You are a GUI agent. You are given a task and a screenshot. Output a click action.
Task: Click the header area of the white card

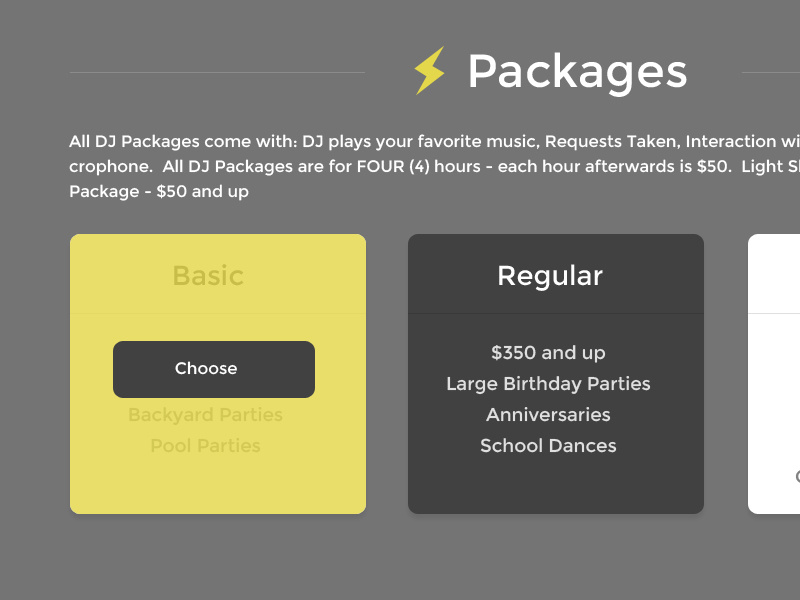776,274
